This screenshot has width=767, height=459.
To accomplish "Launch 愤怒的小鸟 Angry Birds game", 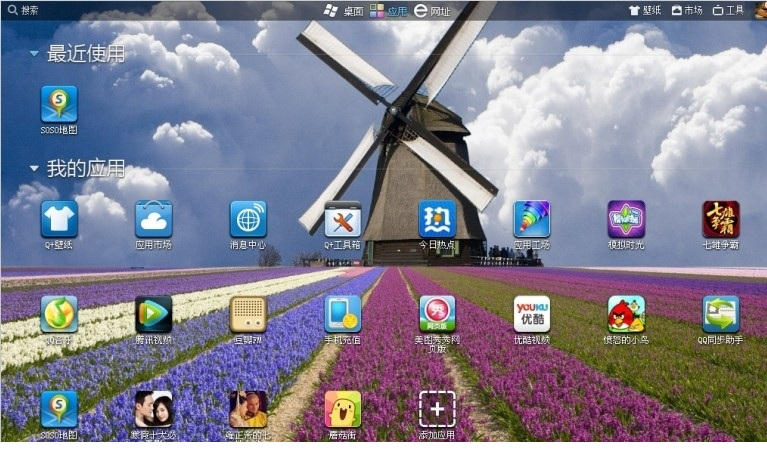I will coord(626,314).
